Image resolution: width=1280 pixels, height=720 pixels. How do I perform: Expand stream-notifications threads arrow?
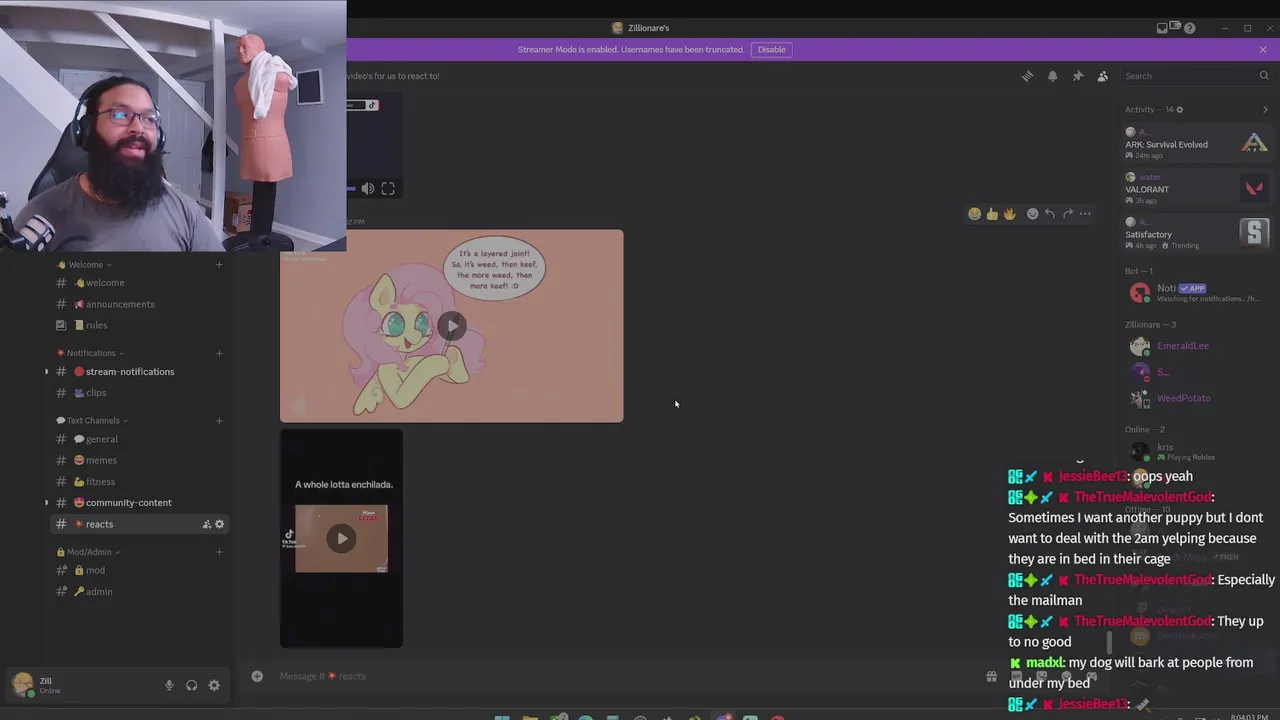pyautogui.click(x=46, y=372)
